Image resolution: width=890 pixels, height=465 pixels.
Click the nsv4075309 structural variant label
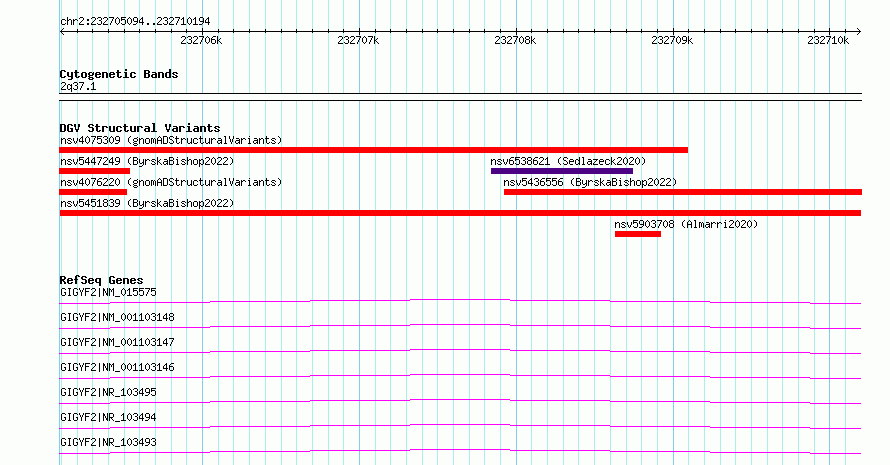(x=171, y=140)
